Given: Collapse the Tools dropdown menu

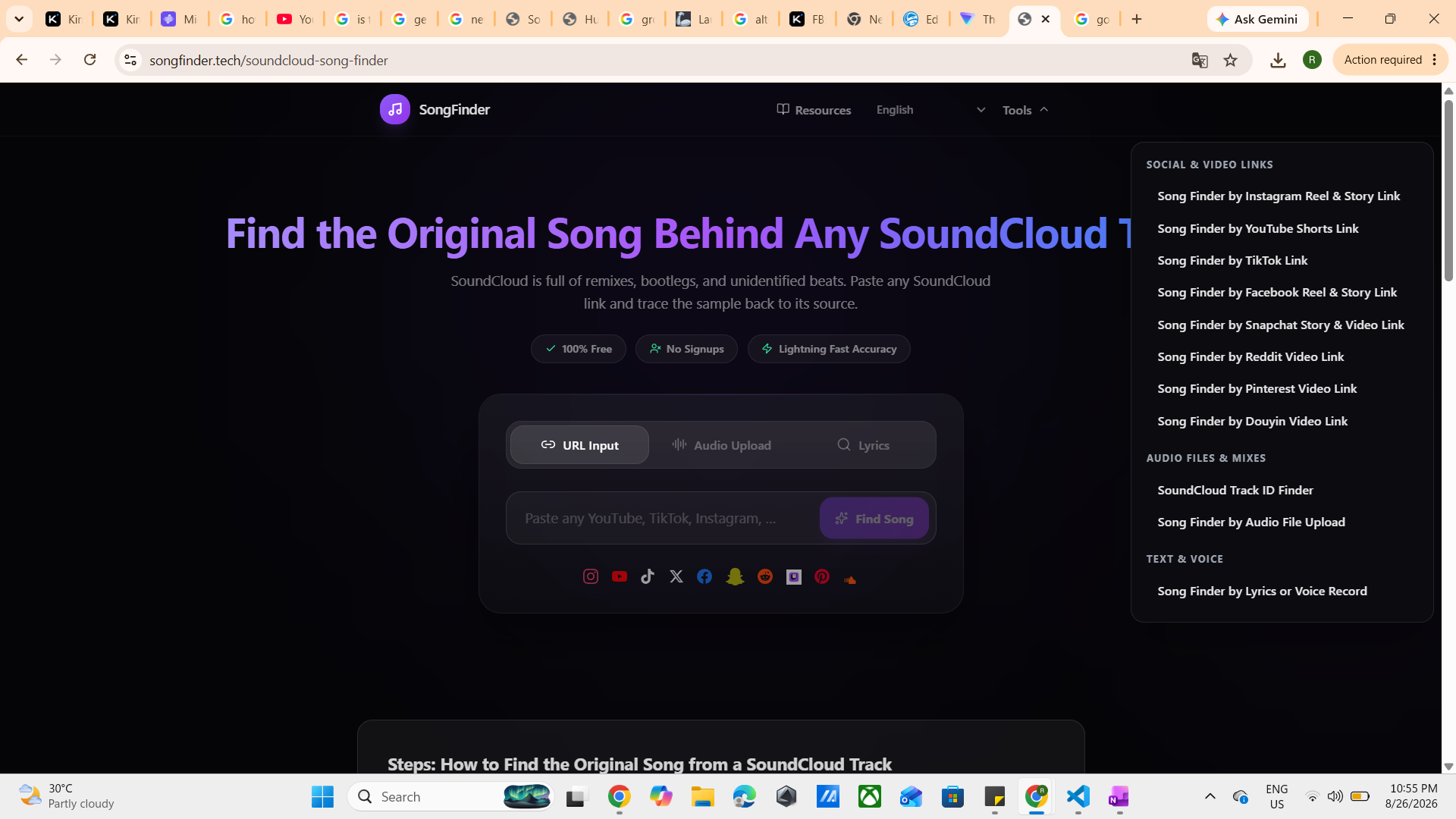Looking at the screenshot, I should (1025, 110).
